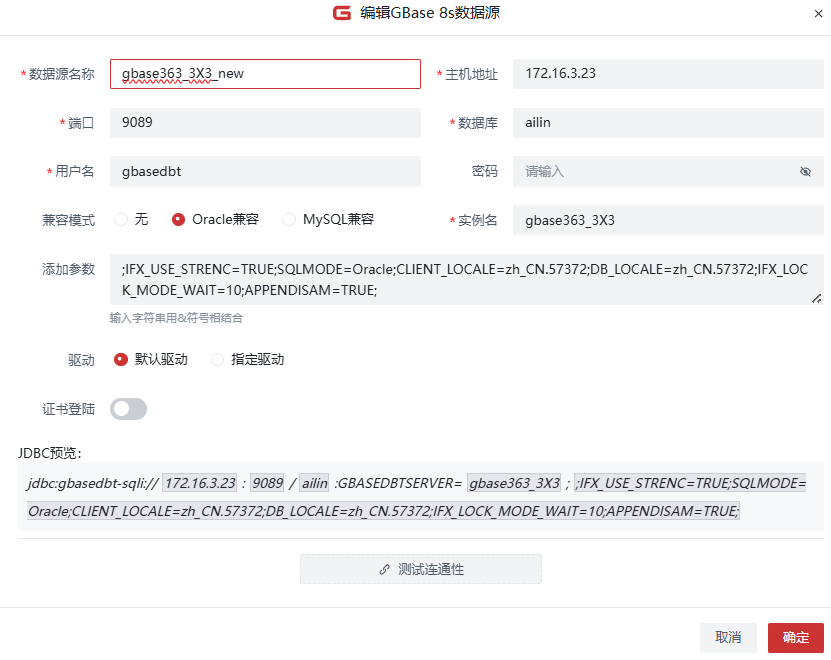
Task: Toggle password visibility eye icon
Action: 805,172
